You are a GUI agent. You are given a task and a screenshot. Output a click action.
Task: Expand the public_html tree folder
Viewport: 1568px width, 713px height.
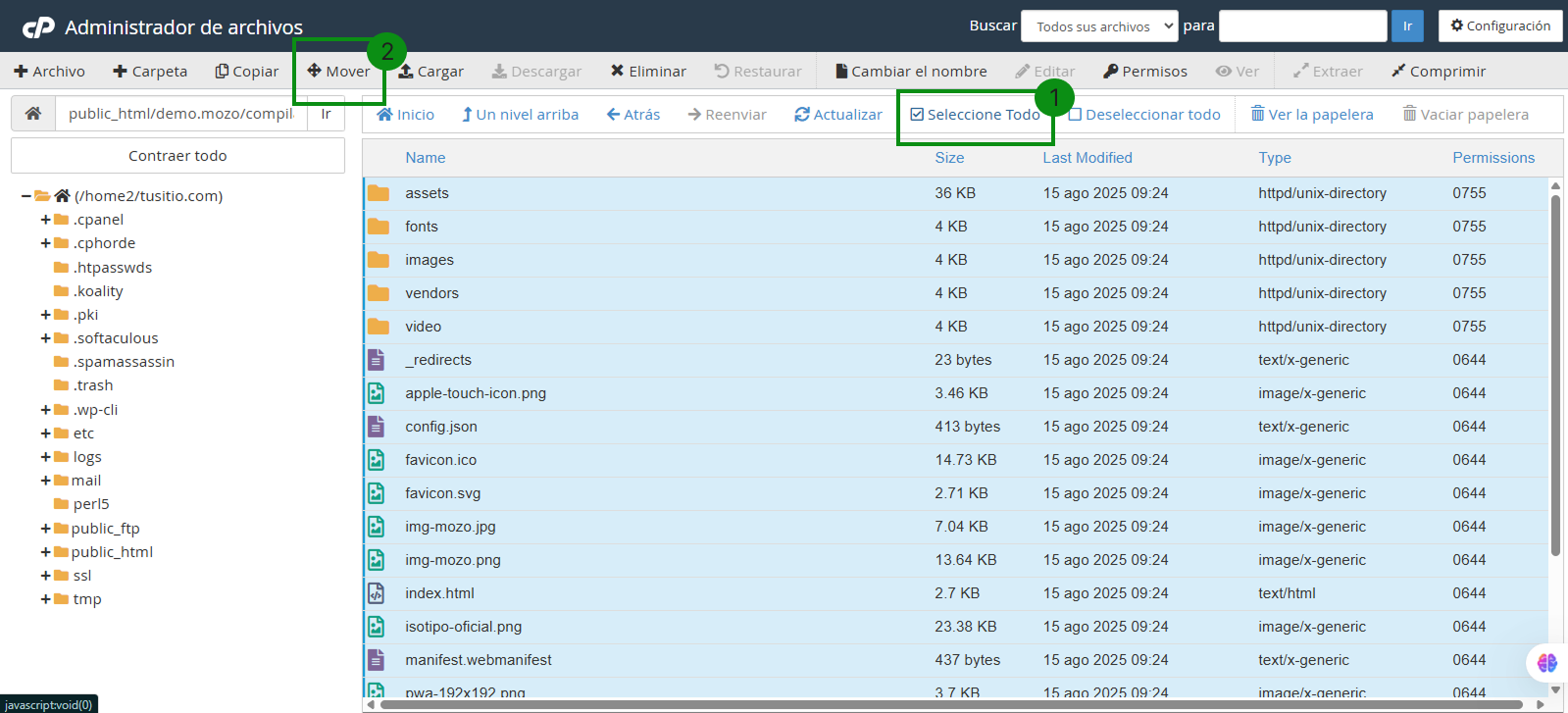[46, 552]
